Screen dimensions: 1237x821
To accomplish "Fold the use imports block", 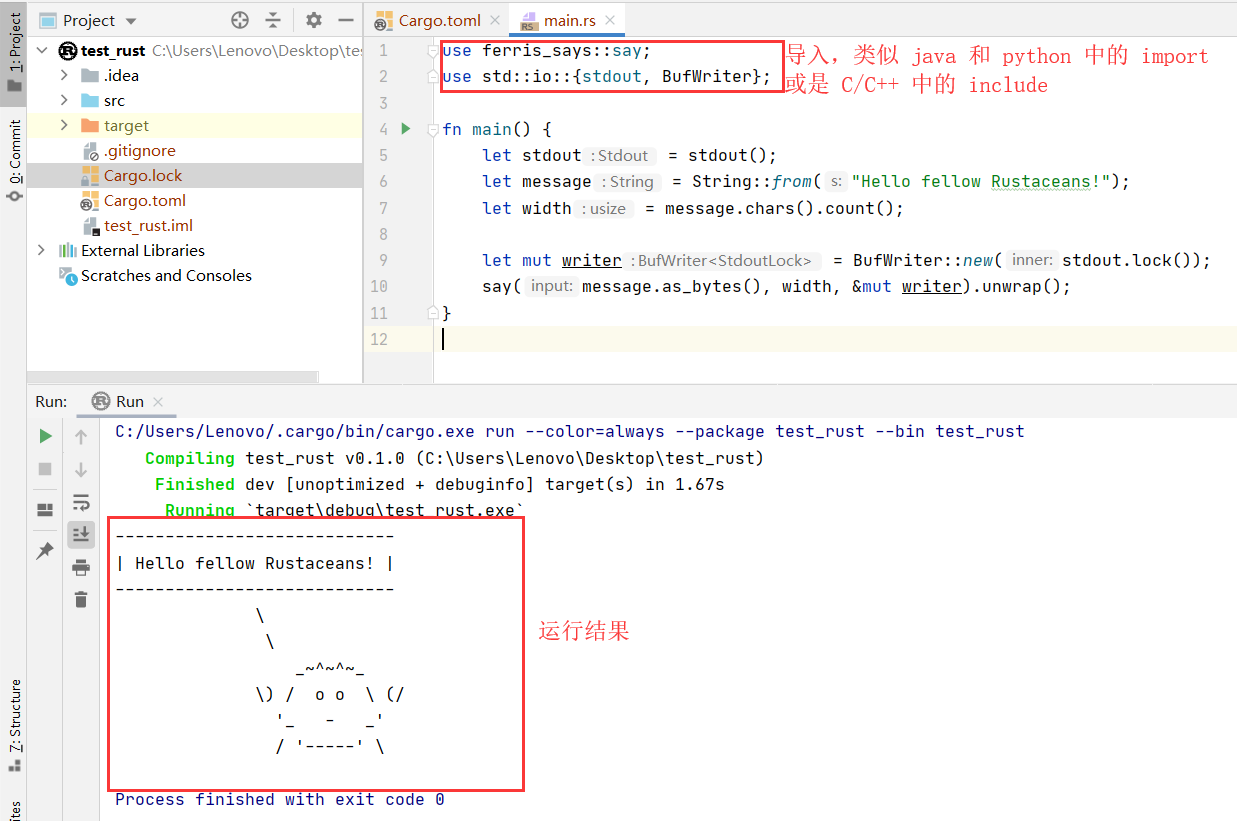I will coord(432,50).
